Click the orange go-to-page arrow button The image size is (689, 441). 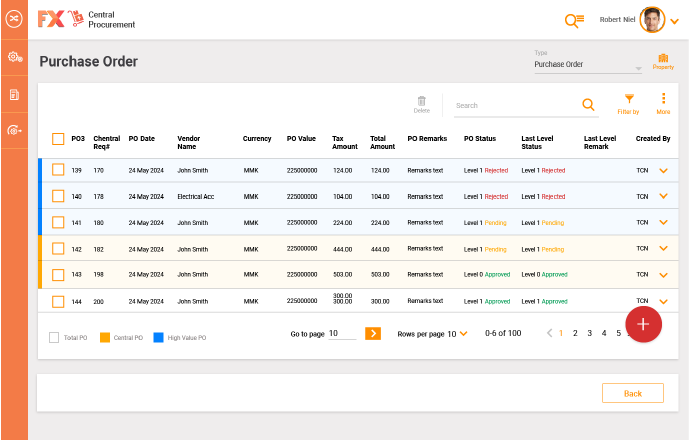click(372, 334)
